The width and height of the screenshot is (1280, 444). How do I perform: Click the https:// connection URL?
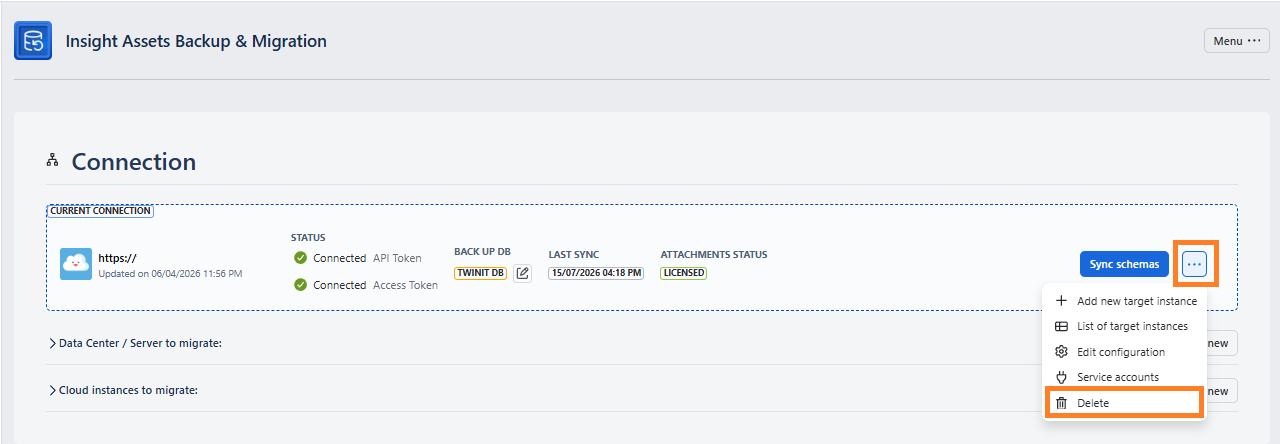click(117, 258)
